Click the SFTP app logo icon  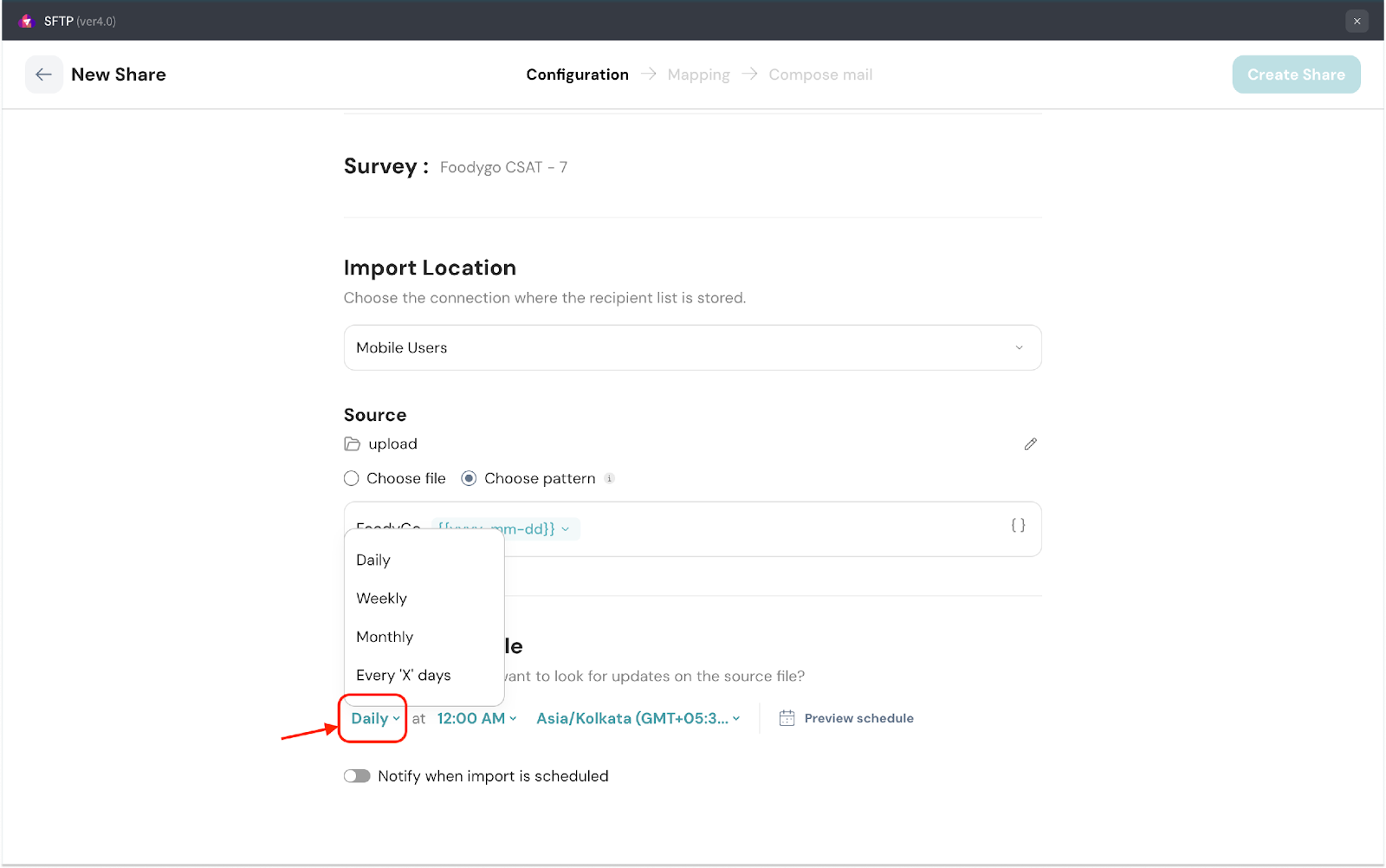click(26, 21)
